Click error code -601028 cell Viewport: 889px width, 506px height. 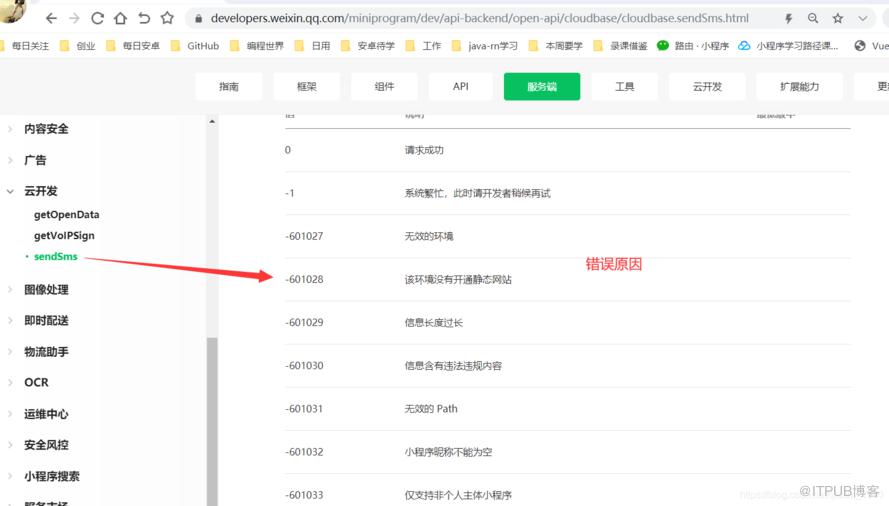coord(304,280)
